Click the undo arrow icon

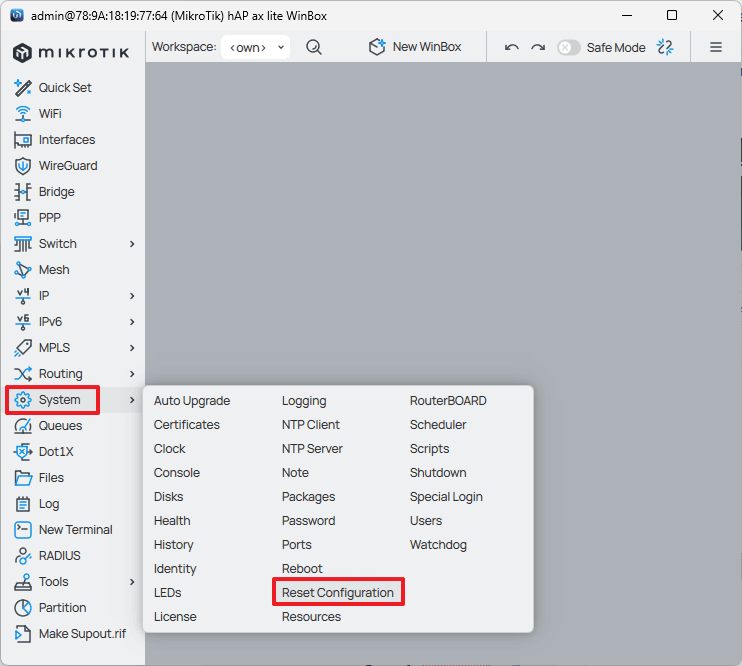click(x=512, y=47)
